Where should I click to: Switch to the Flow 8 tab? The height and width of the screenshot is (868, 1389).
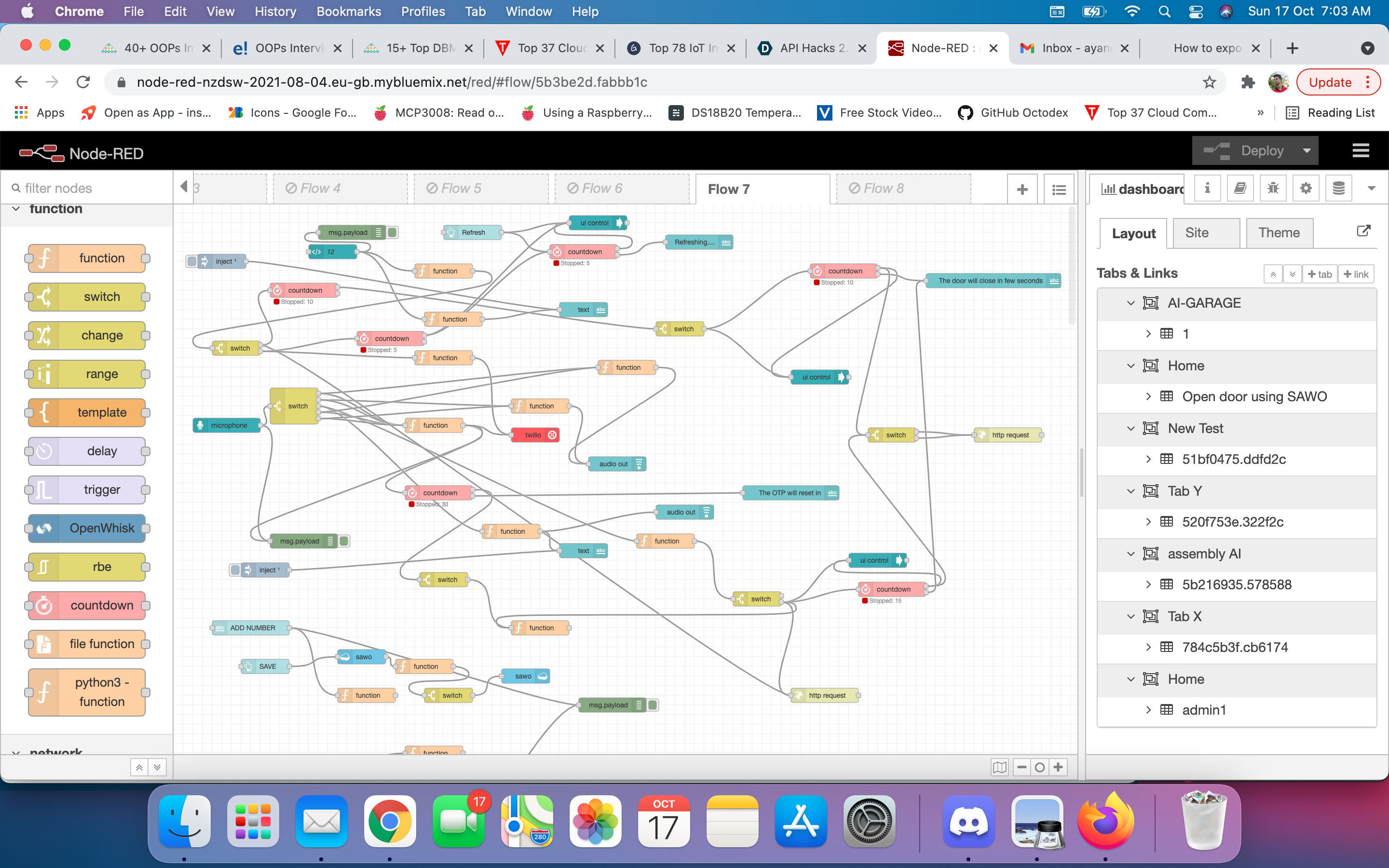(884, 189)
